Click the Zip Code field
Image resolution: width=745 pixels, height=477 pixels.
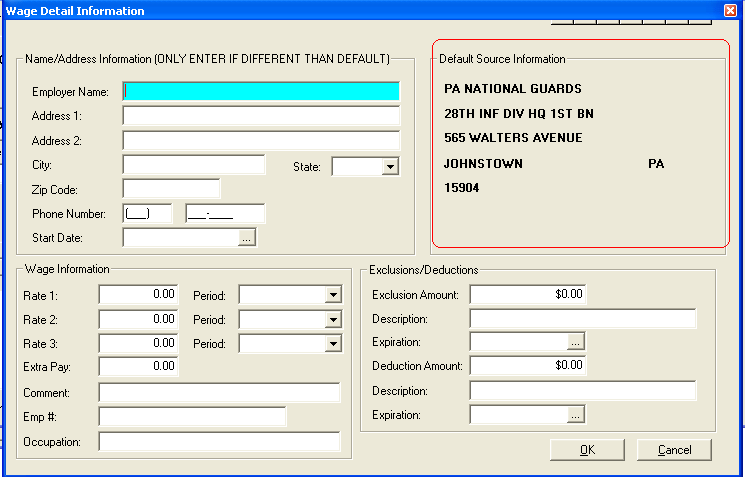170,189
